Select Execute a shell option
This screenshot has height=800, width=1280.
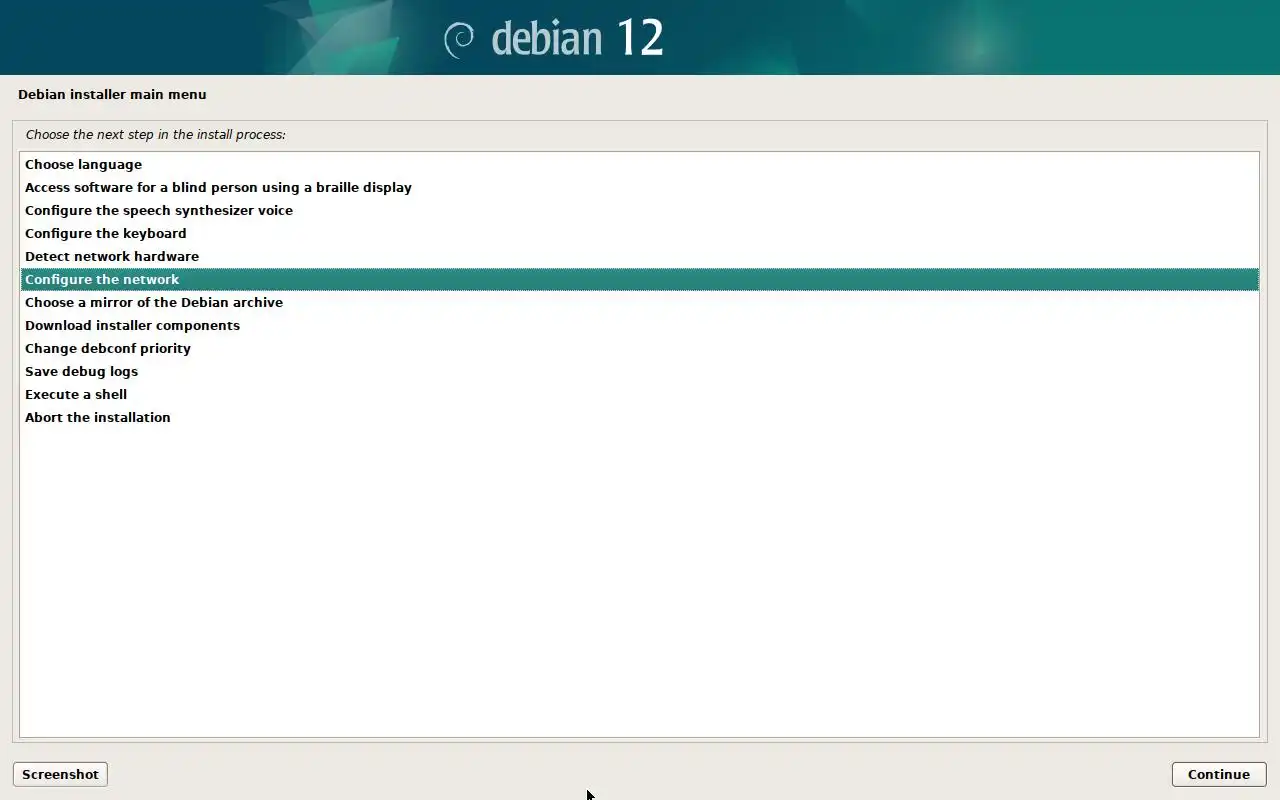click(x=640, y=394)
